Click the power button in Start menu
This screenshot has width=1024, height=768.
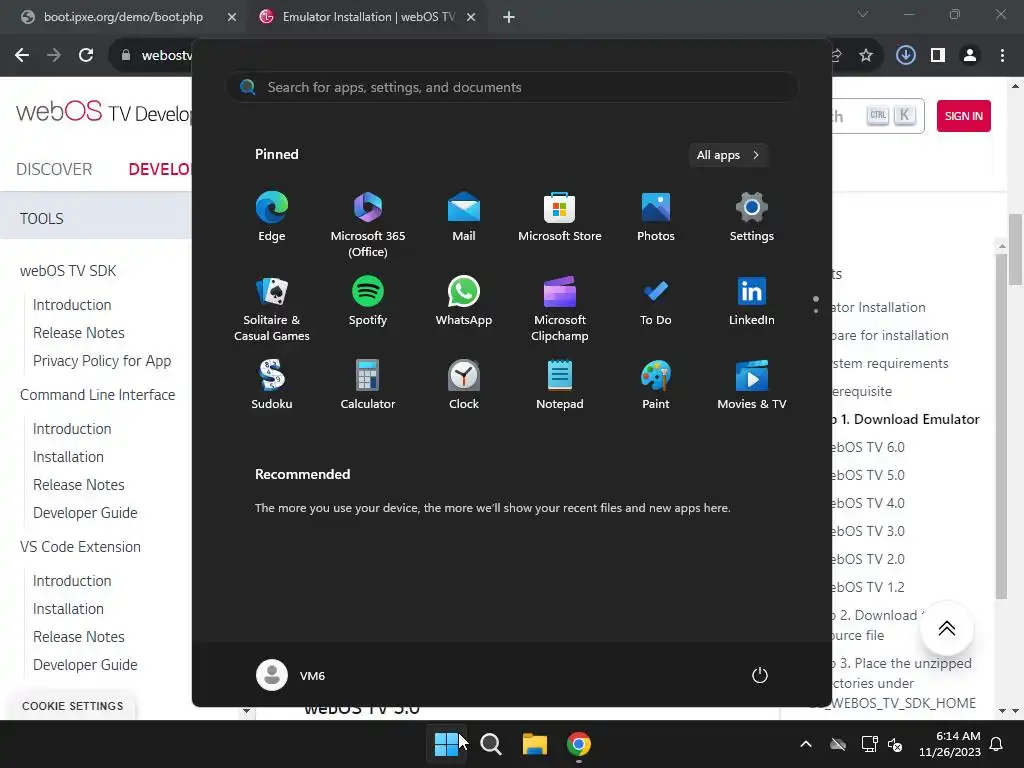click(x=760, y=675)
